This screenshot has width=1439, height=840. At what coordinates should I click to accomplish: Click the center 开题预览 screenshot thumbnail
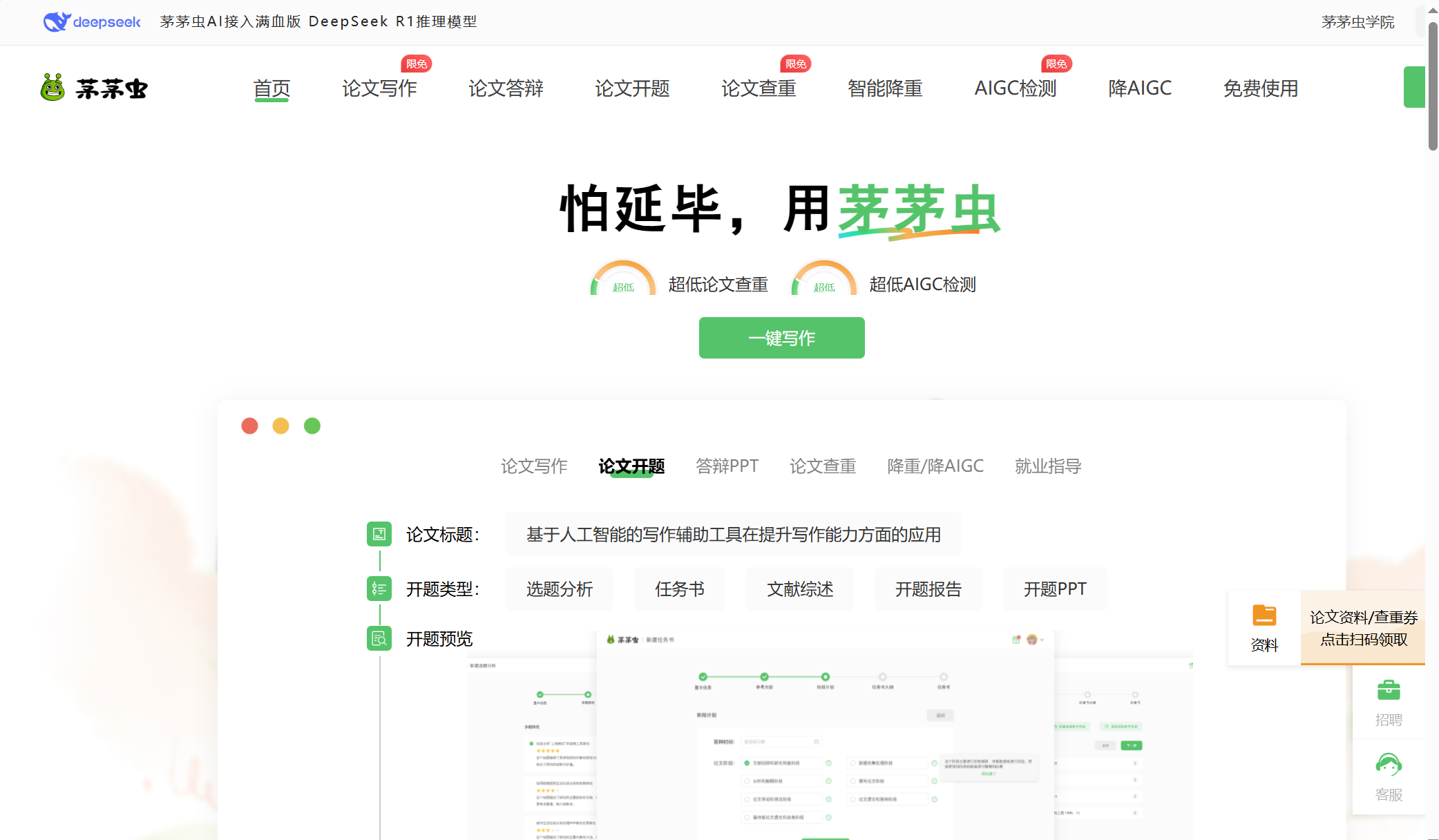tap(826, 736)
